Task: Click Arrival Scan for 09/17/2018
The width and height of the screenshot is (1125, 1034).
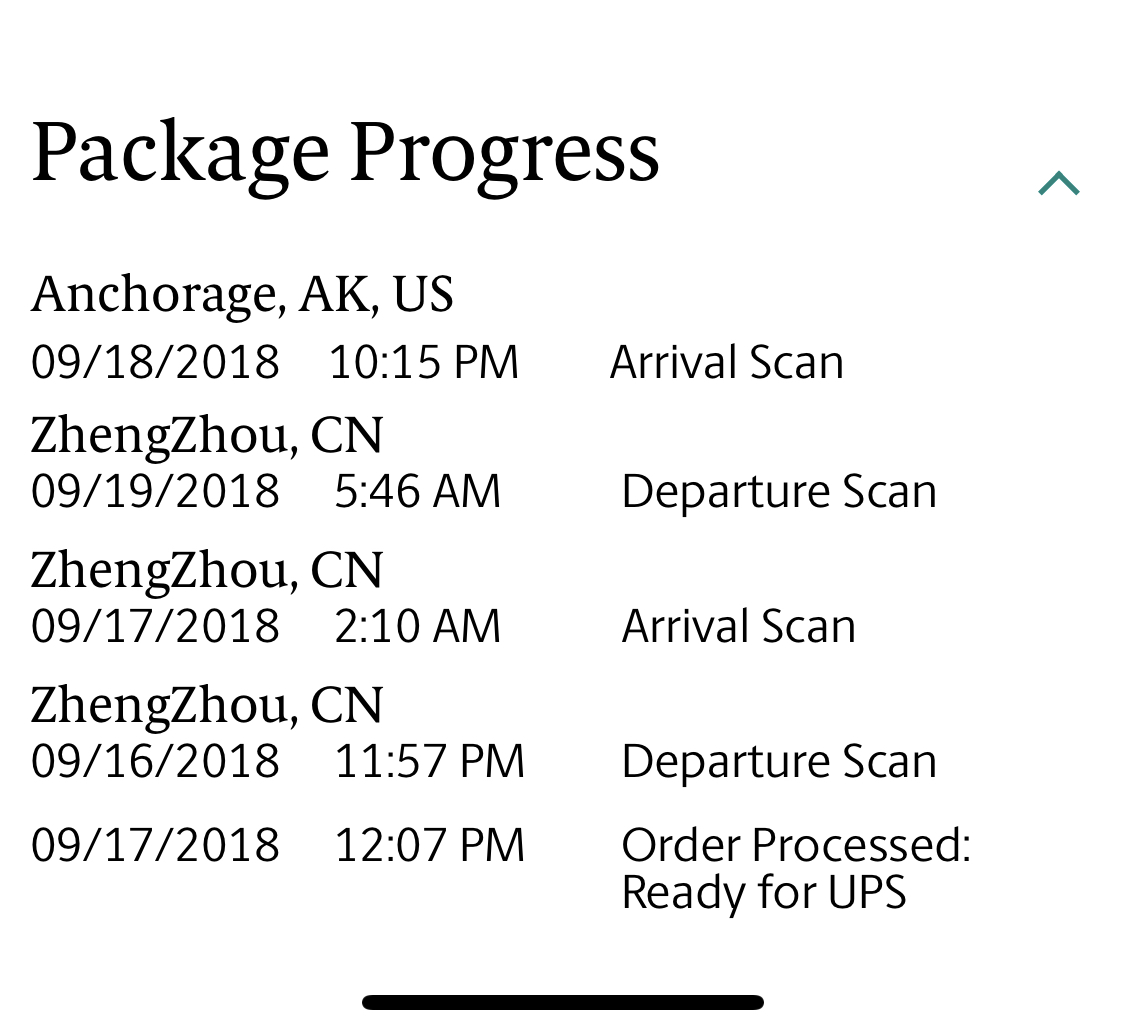Action: [x=738, y=626]
